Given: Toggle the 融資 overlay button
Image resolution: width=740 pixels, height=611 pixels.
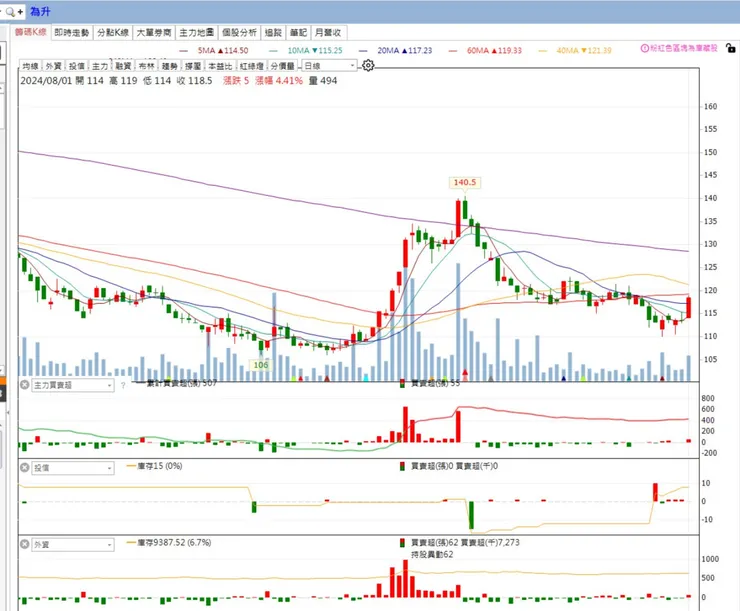Looking at the screenshot, I should pyautogui.click(x=123, y=66).
